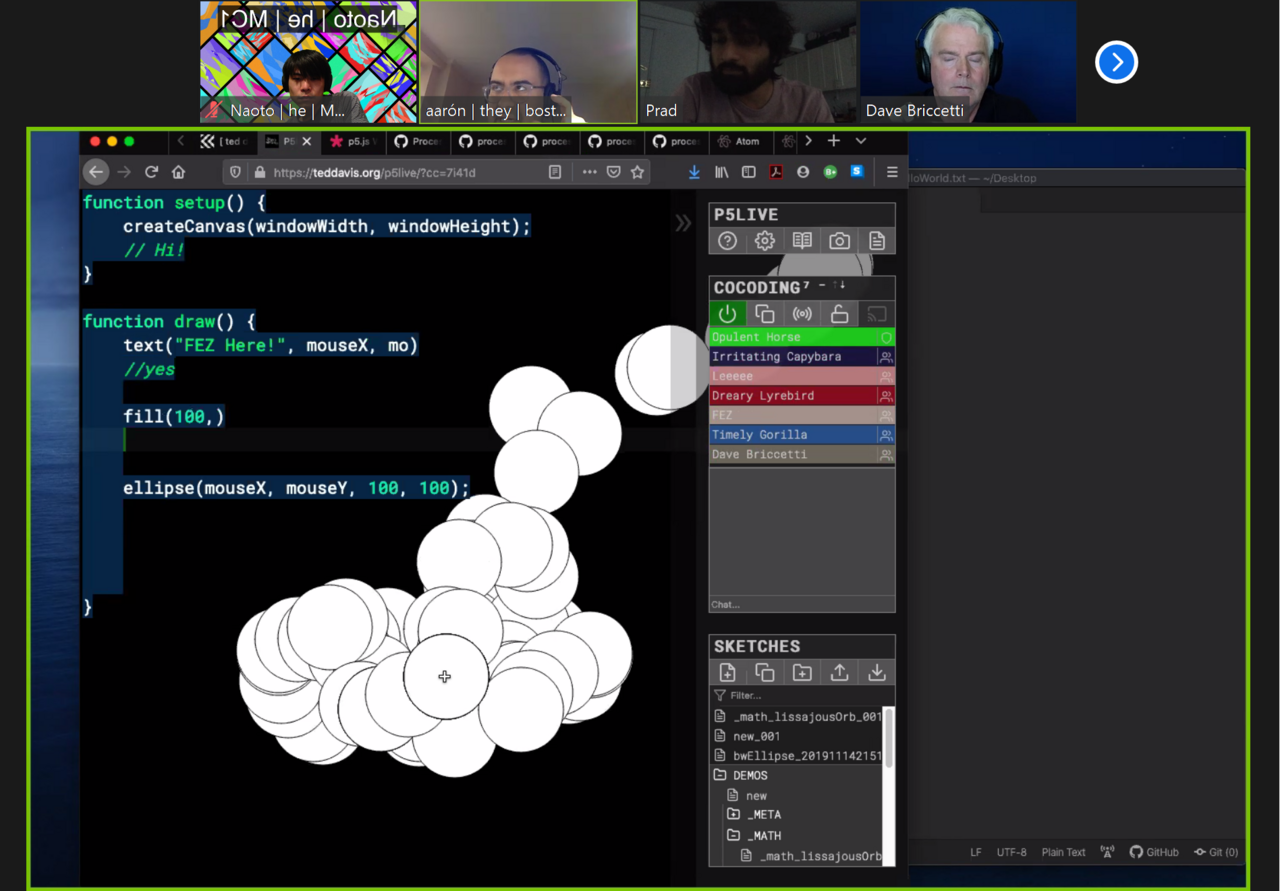Screen dimensions: 1280x891
Task: Toggle the Cocoding lock padlock
Action: (839, 314)
